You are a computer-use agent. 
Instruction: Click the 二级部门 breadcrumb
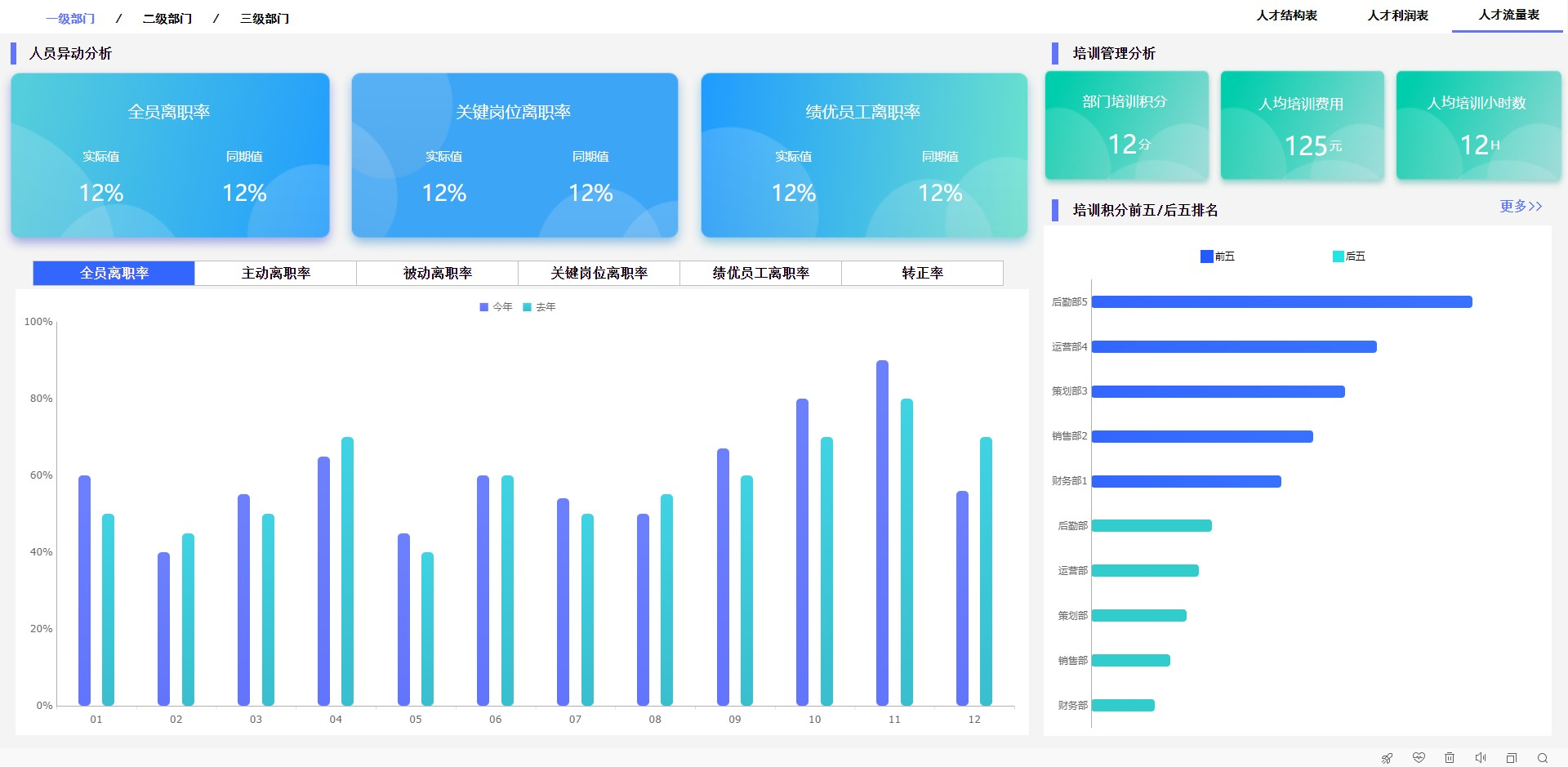coord(167,18)
